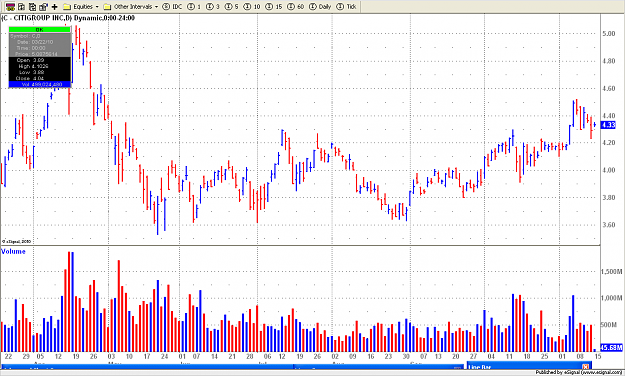Click the 3.60 price scale label
The image size is (625, 376).
(609, 225)
